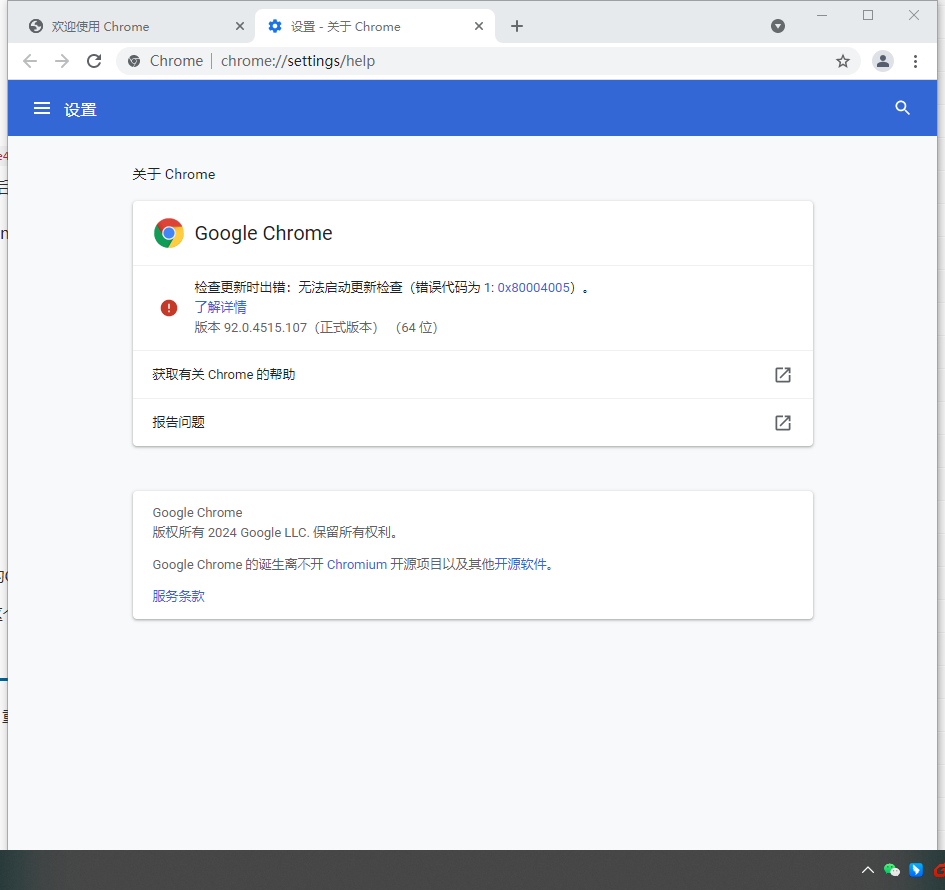Select the 设置 - 关于 Chrome tab

point(375,27)
